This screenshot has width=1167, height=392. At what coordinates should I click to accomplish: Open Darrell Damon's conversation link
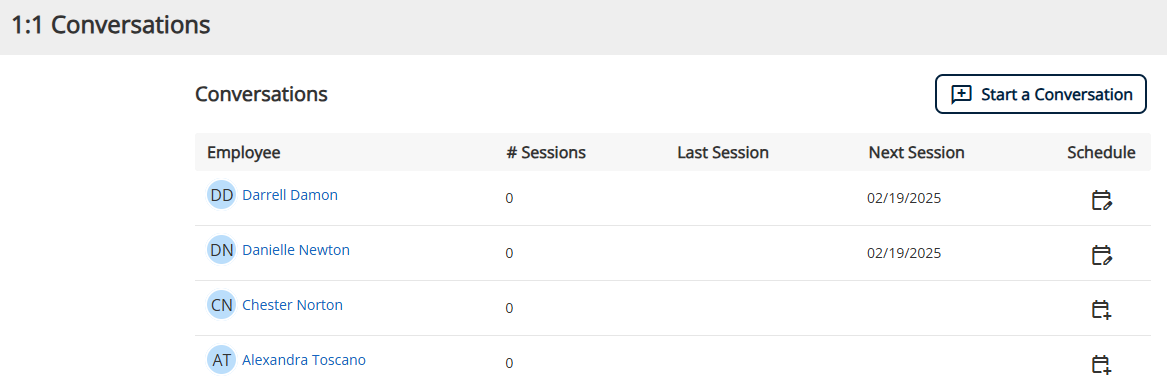(290, 195)
